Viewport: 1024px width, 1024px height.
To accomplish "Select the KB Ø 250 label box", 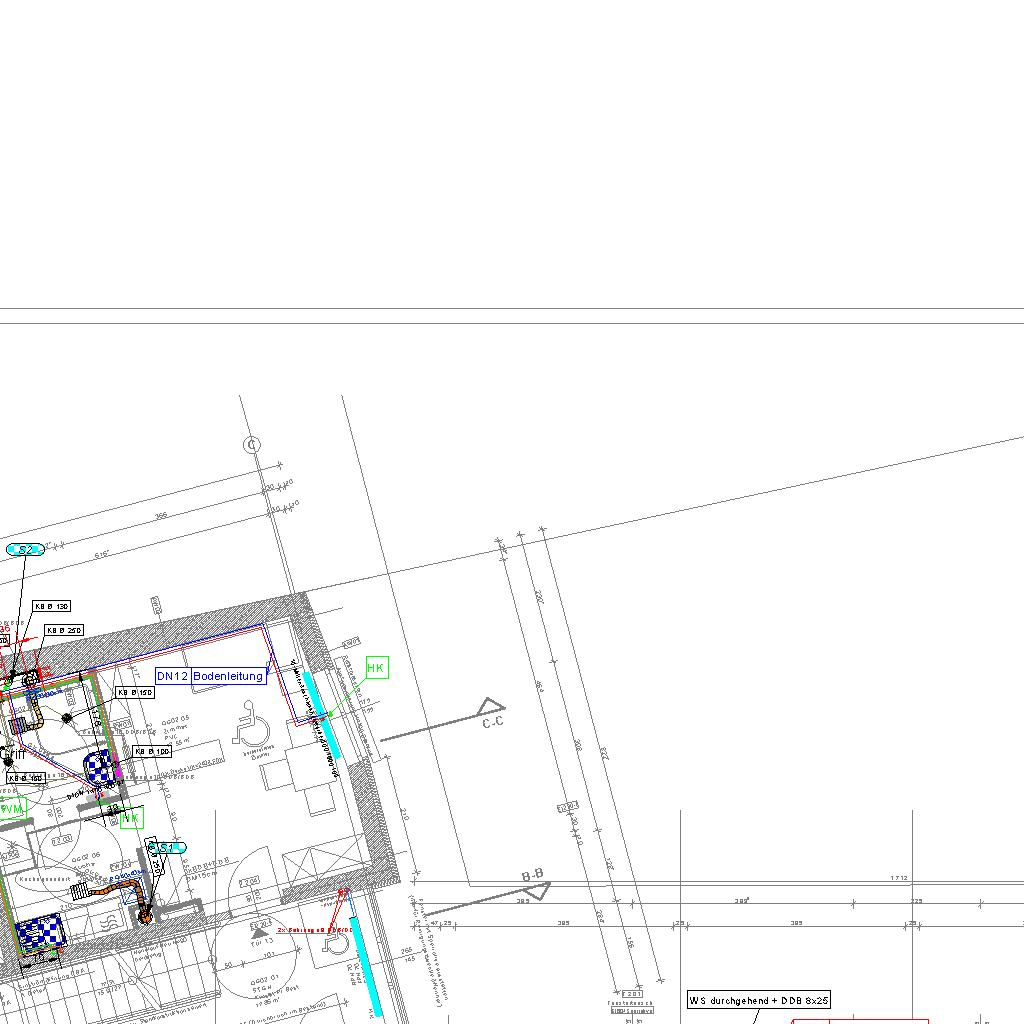I will tap(63, 630).
